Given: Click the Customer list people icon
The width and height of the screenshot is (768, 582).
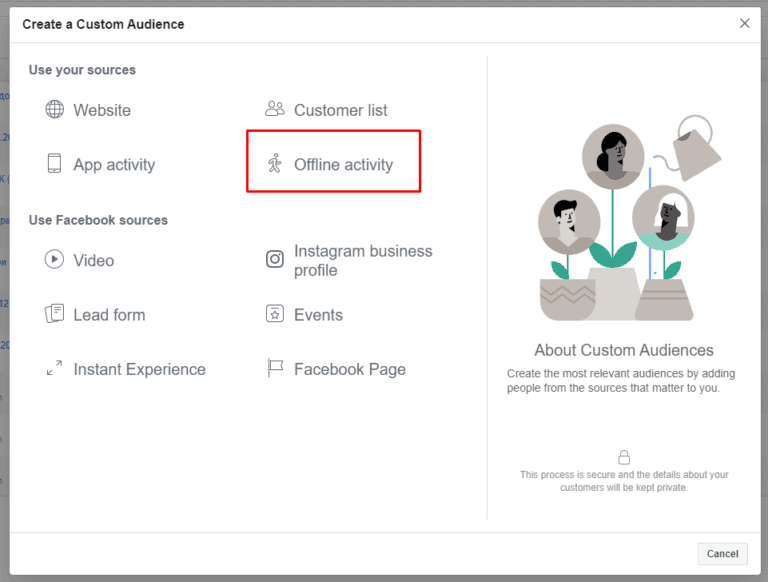Looking at the screenshot, I should pos(275,109).
